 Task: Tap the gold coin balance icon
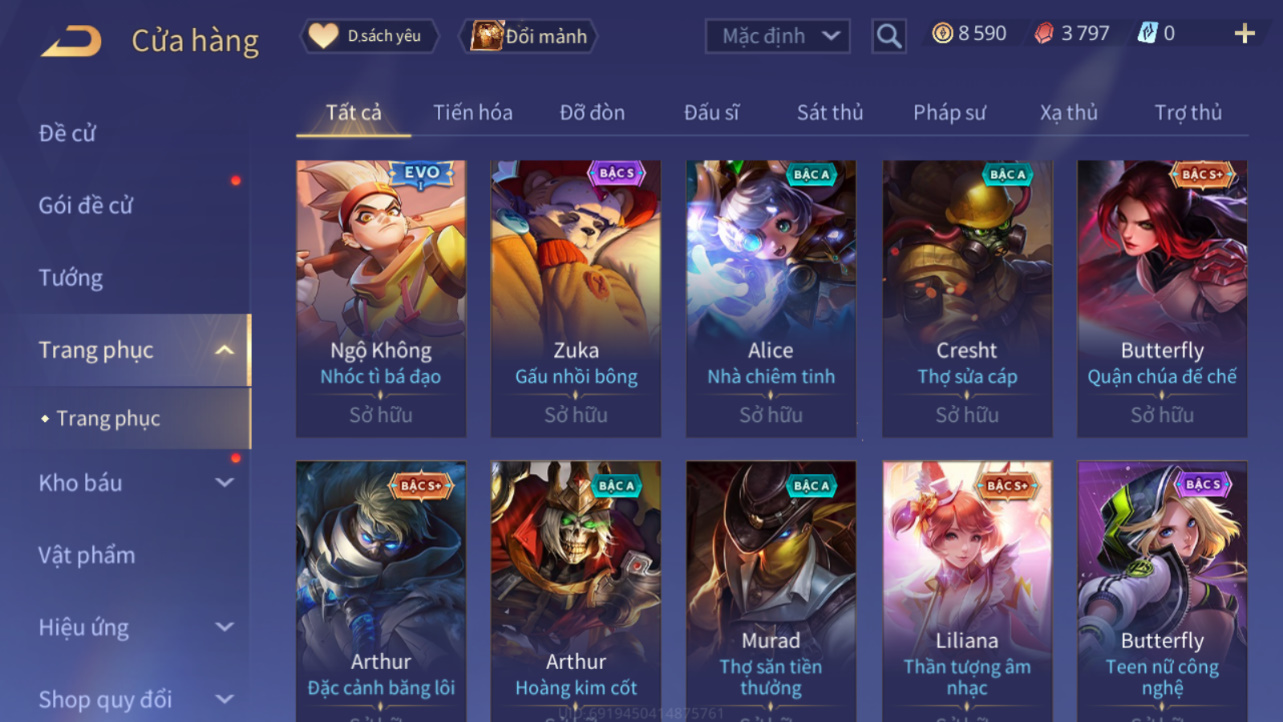(942, 34)
